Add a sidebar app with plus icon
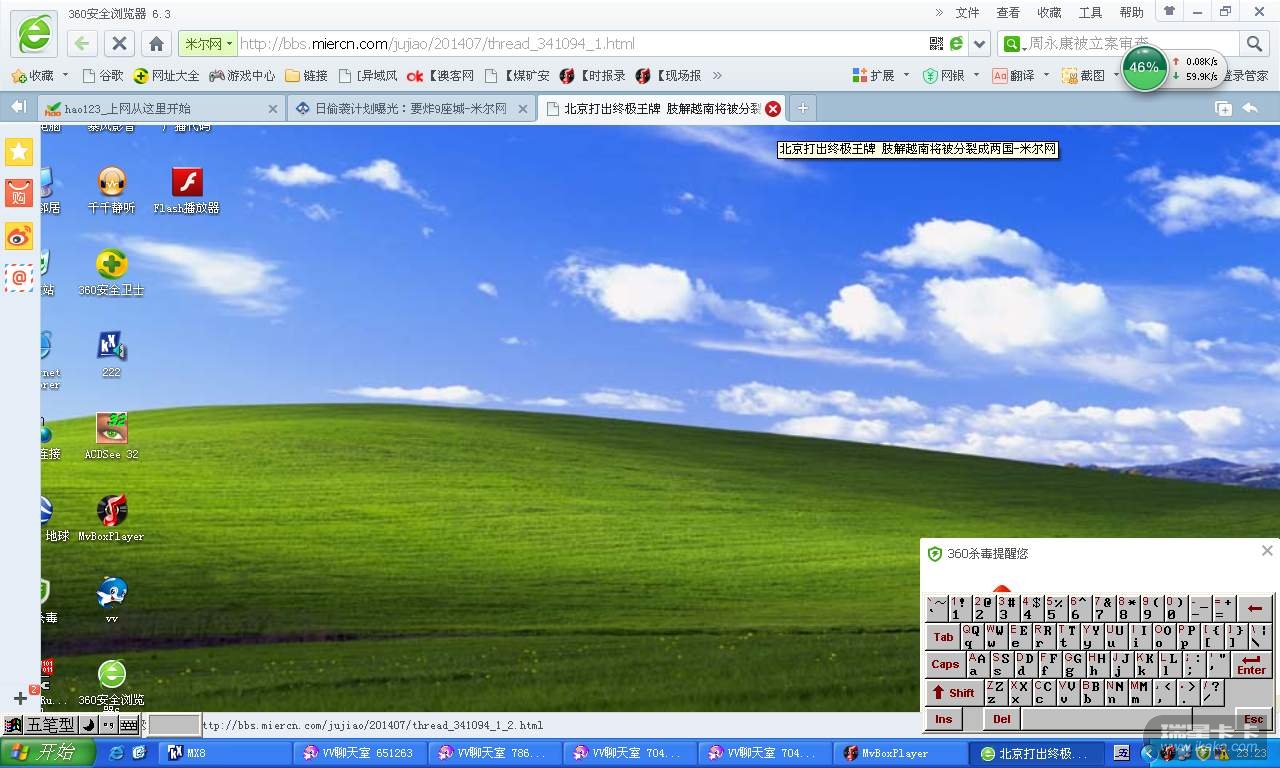The width and height of the screenshot is (1280, 768). pyautogui.click(x=19, y=698)
